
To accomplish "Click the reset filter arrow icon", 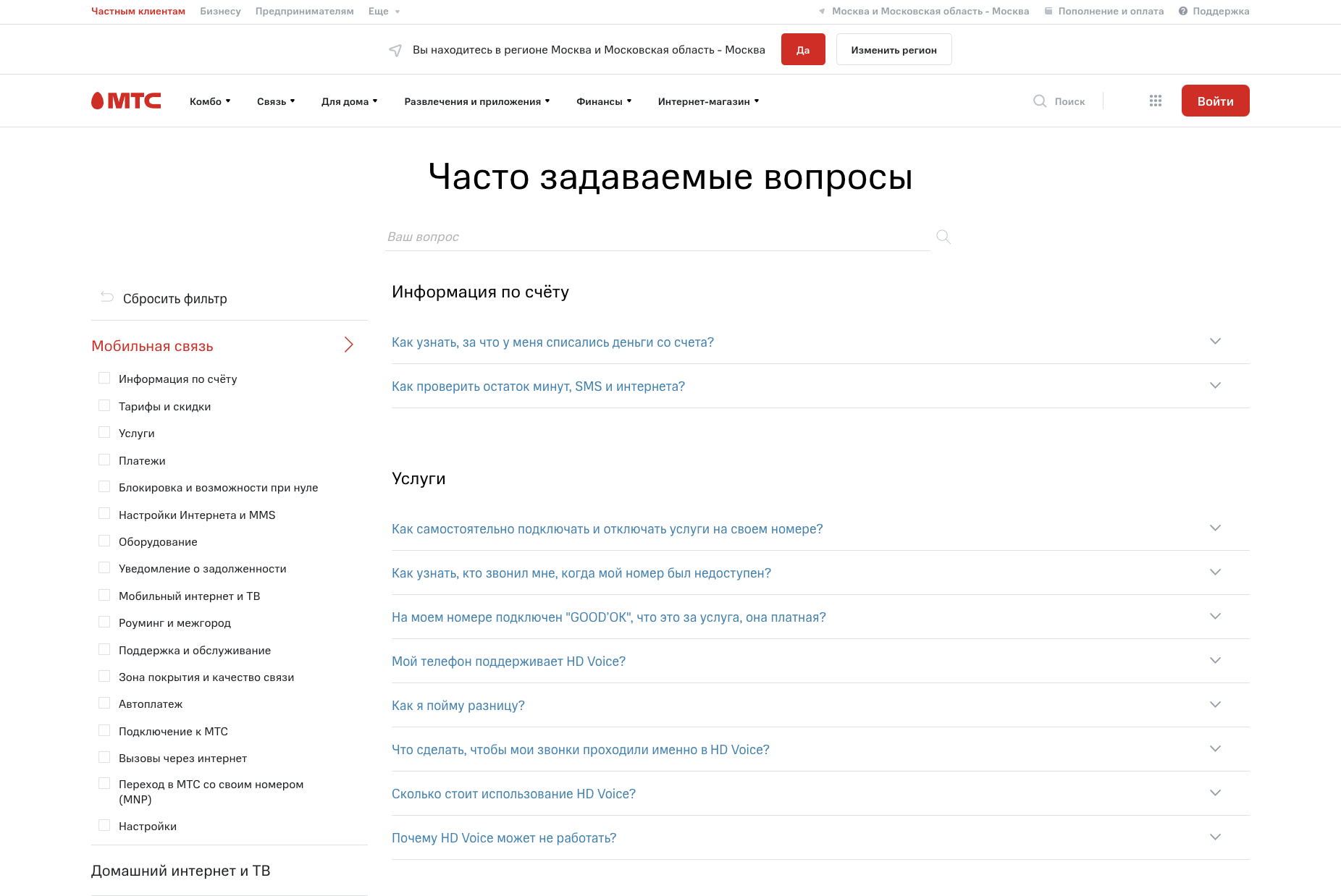I will point(107,297).
